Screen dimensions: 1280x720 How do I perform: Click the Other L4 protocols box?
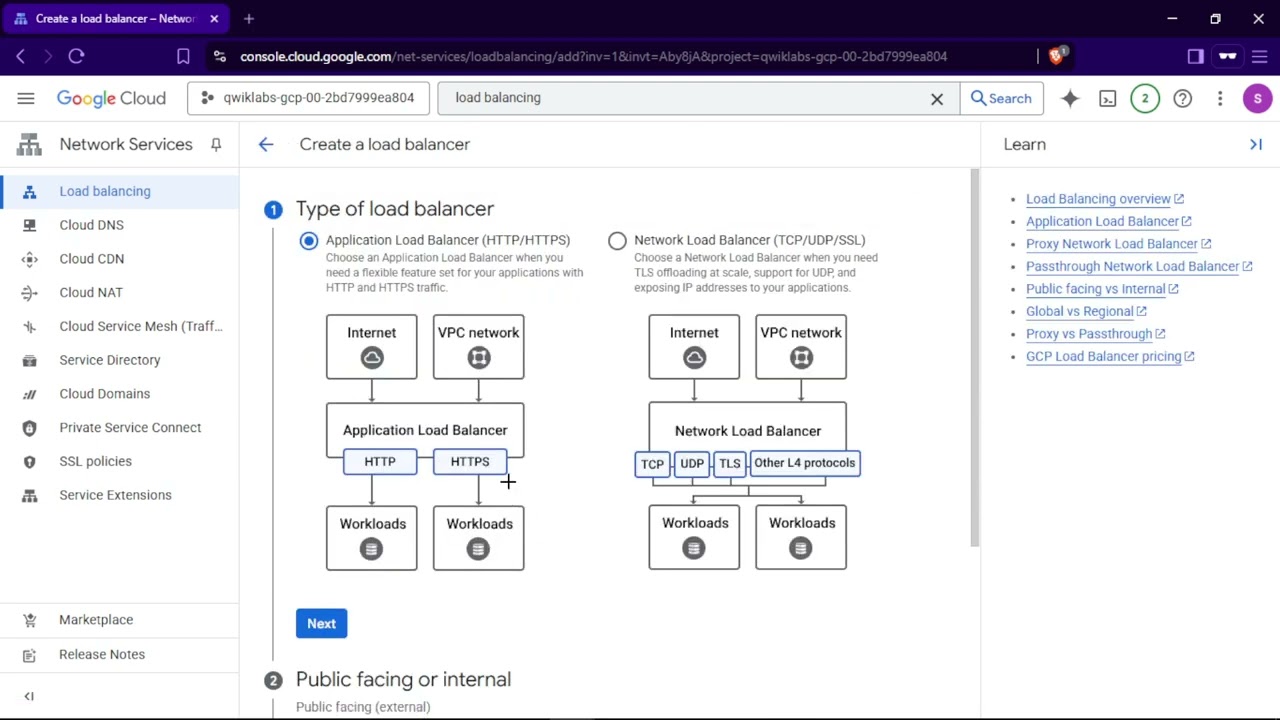pos(805,463)
